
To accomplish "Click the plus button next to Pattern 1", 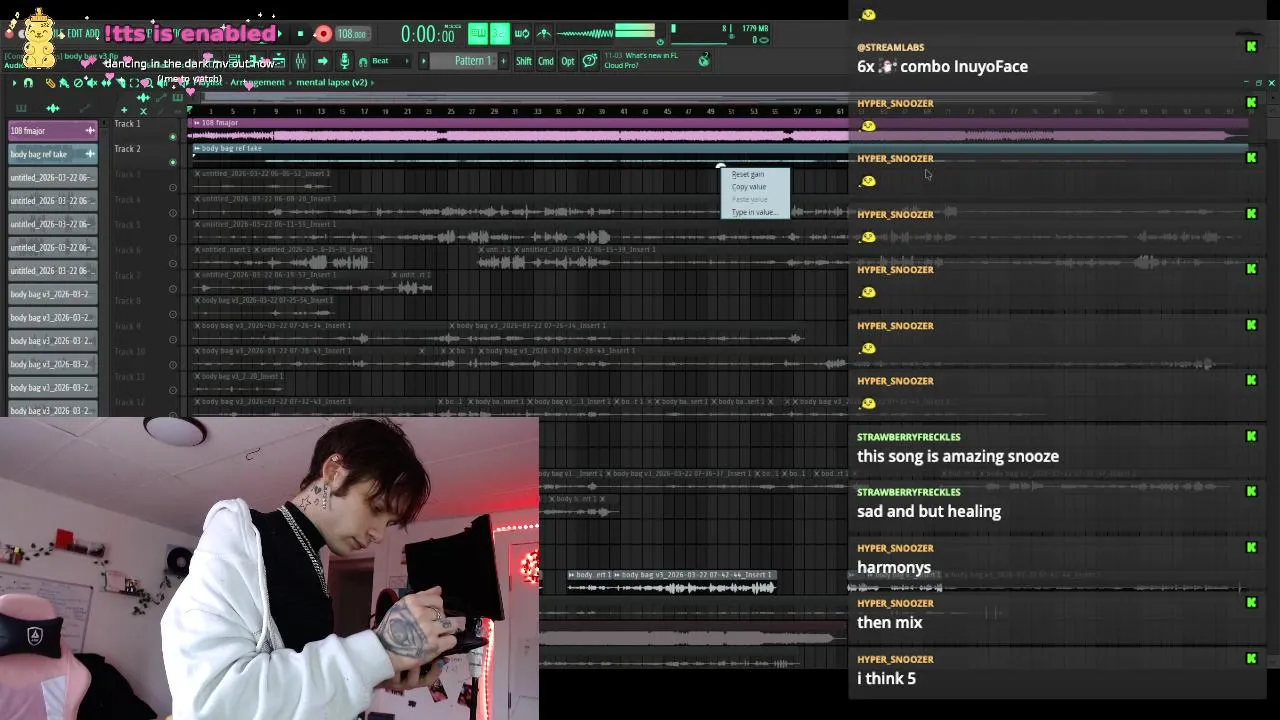I will (x=504, y=61).
